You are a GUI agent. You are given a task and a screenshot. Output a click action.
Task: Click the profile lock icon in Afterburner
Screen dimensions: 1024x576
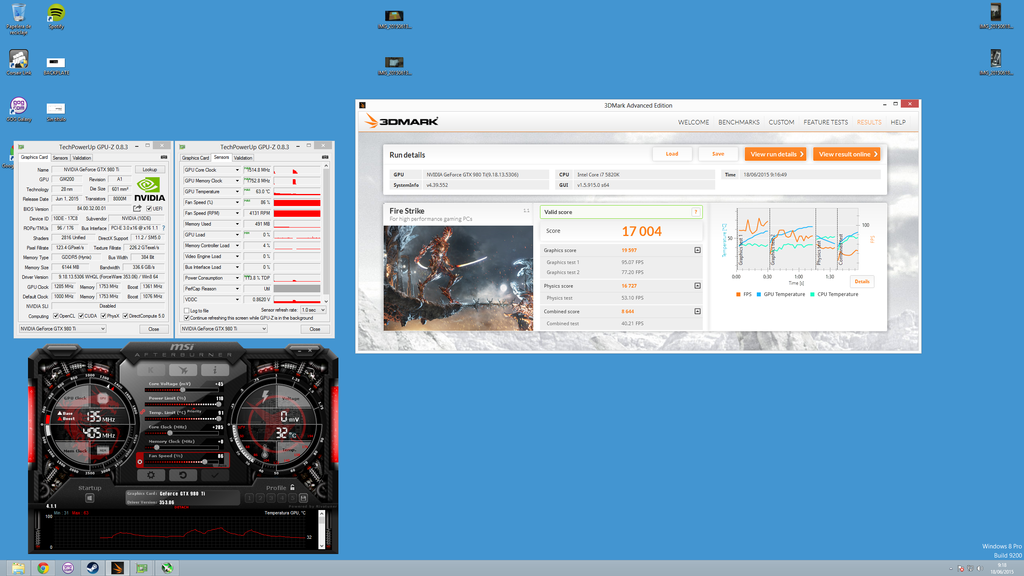pos(292,487)
